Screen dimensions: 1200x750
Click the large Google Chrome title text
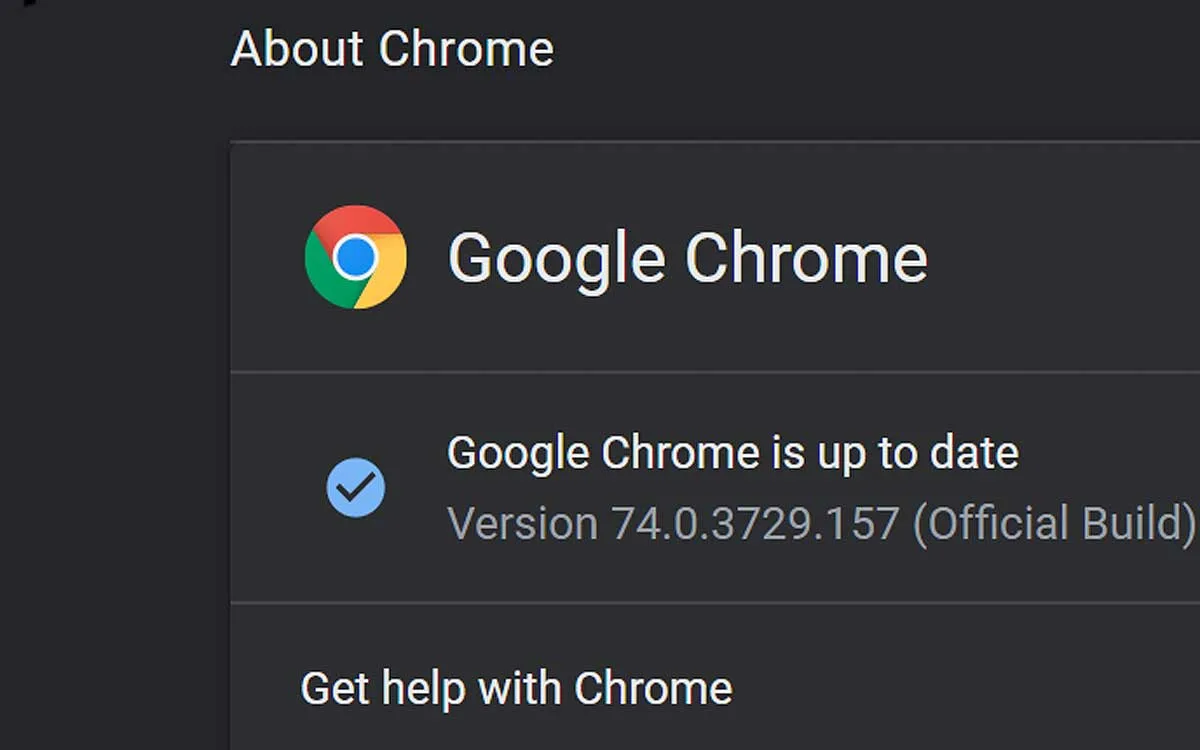coord(687,257)
